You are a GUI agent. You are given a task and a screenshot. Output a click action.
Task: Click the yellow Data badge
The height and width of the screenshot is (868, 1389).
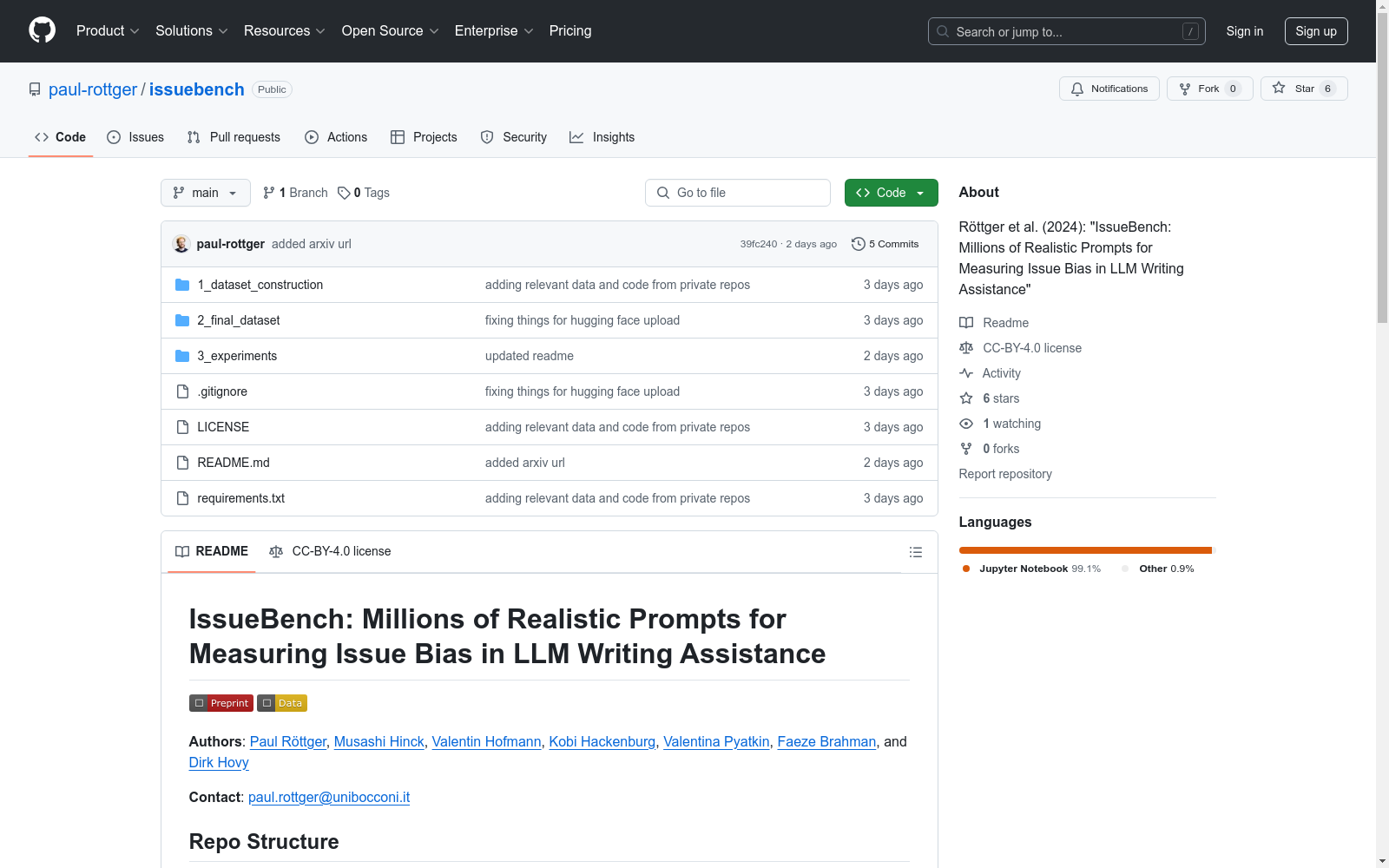282,703
